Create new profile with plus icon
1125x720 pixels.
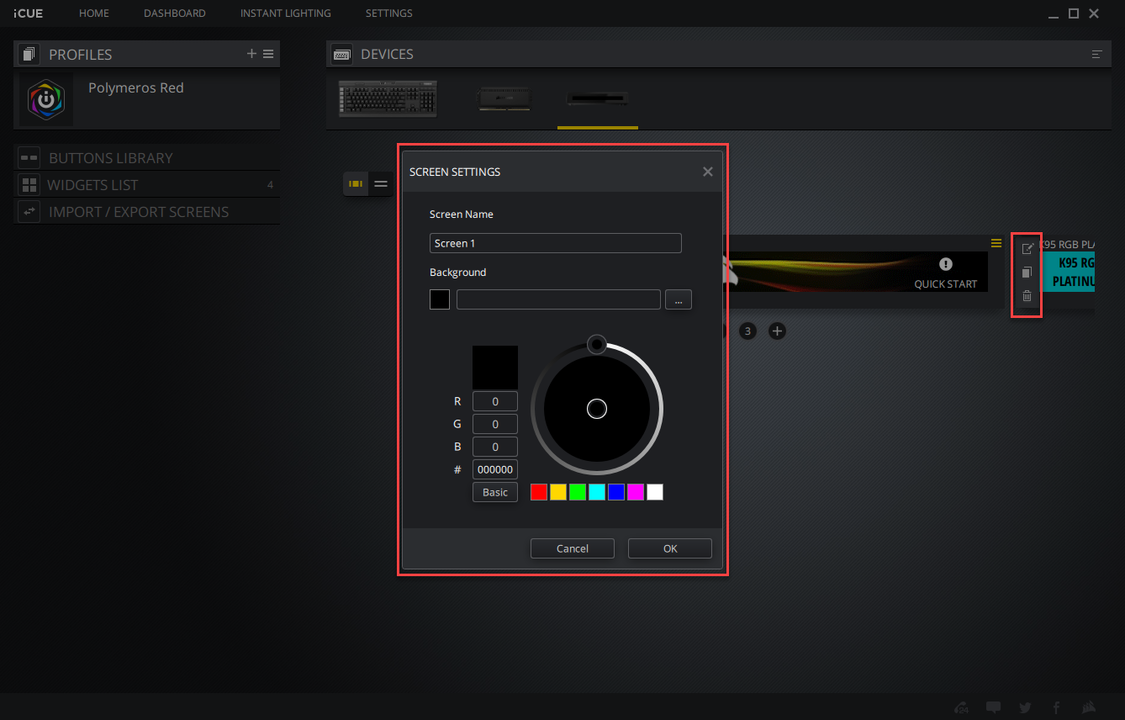pos(252,54)
